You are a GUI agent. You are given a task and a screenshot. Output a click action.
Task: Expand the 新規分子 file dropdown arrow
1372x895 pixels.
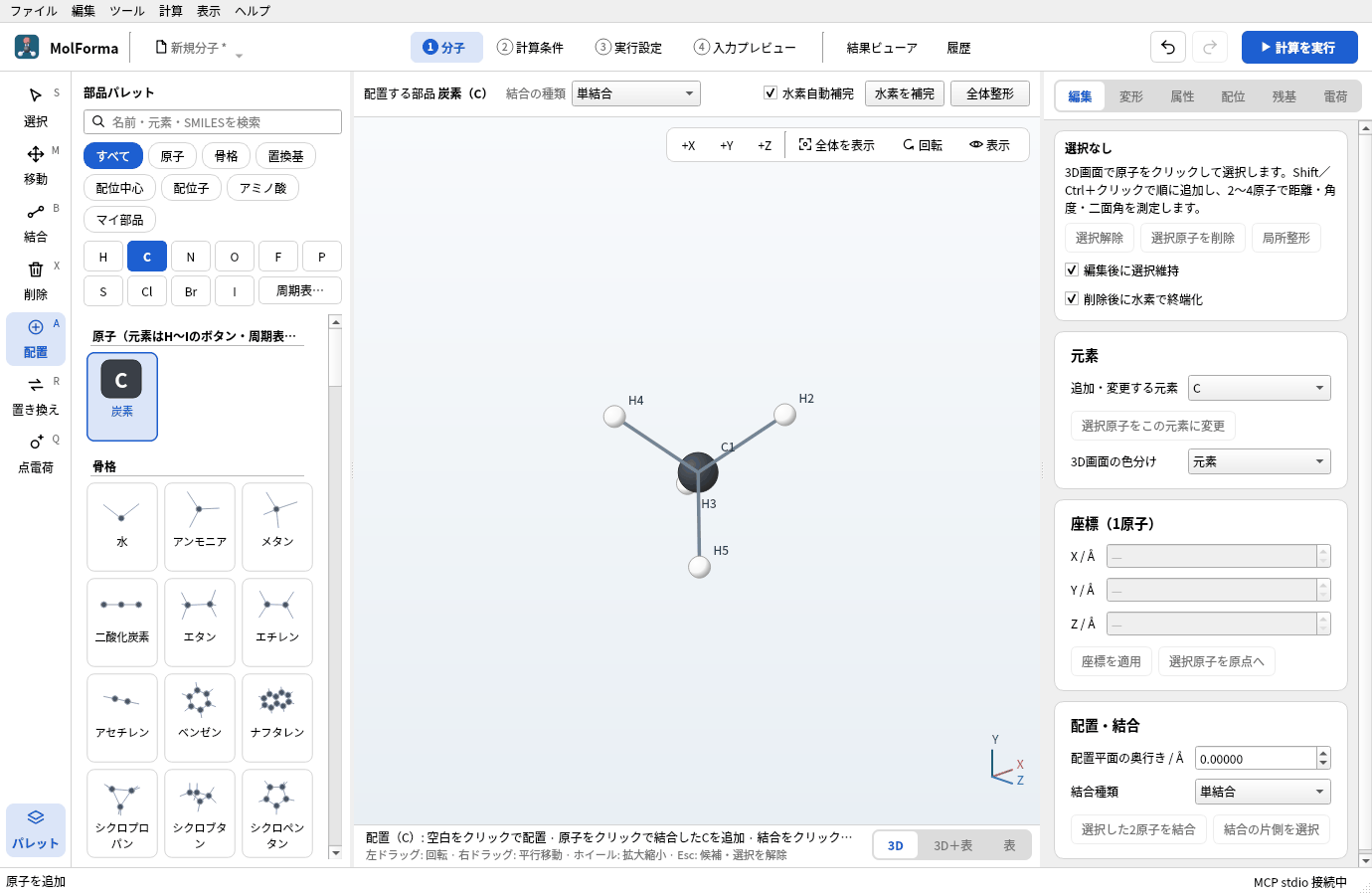coord(239,56)
